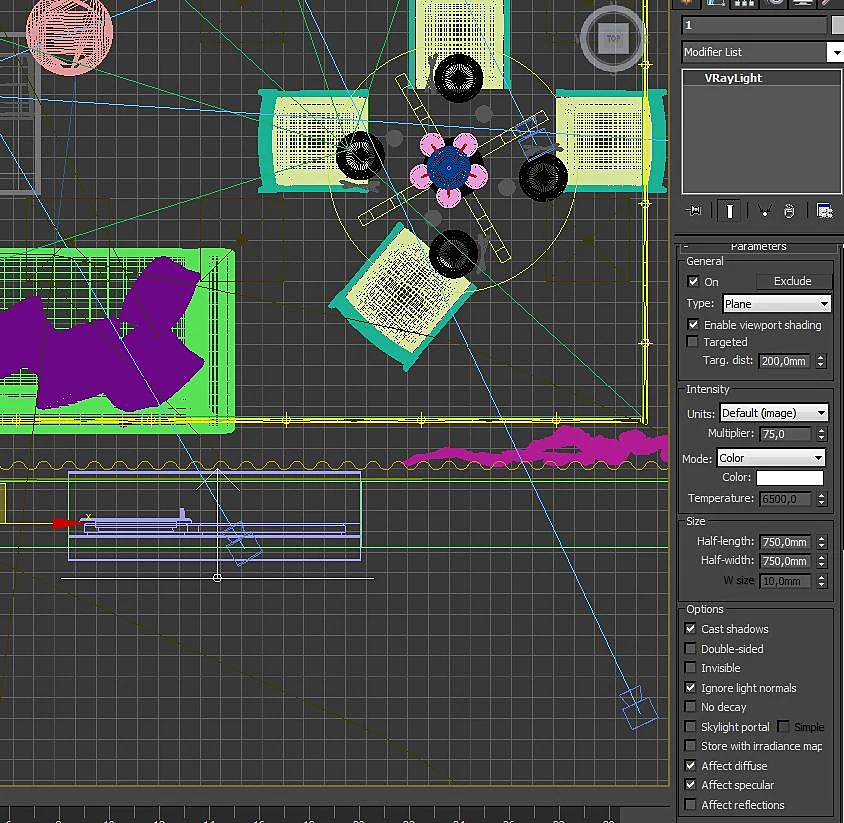Click the Temperature value field
844x823 pixels.
[785, 499]
